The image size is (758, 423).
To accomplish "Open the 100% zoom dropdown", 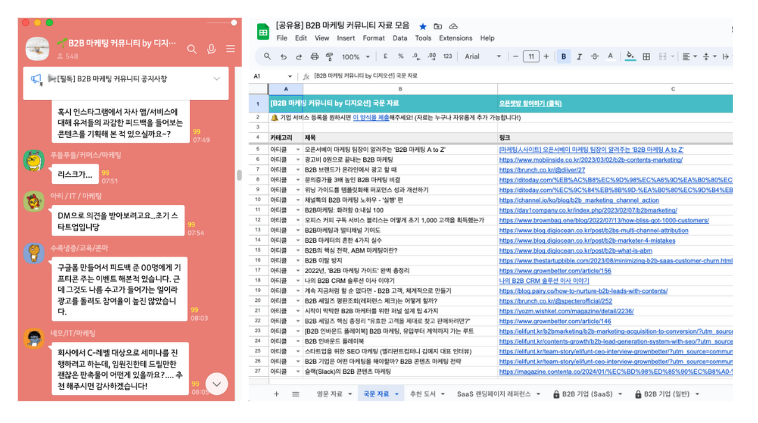I will click(355, 57).
